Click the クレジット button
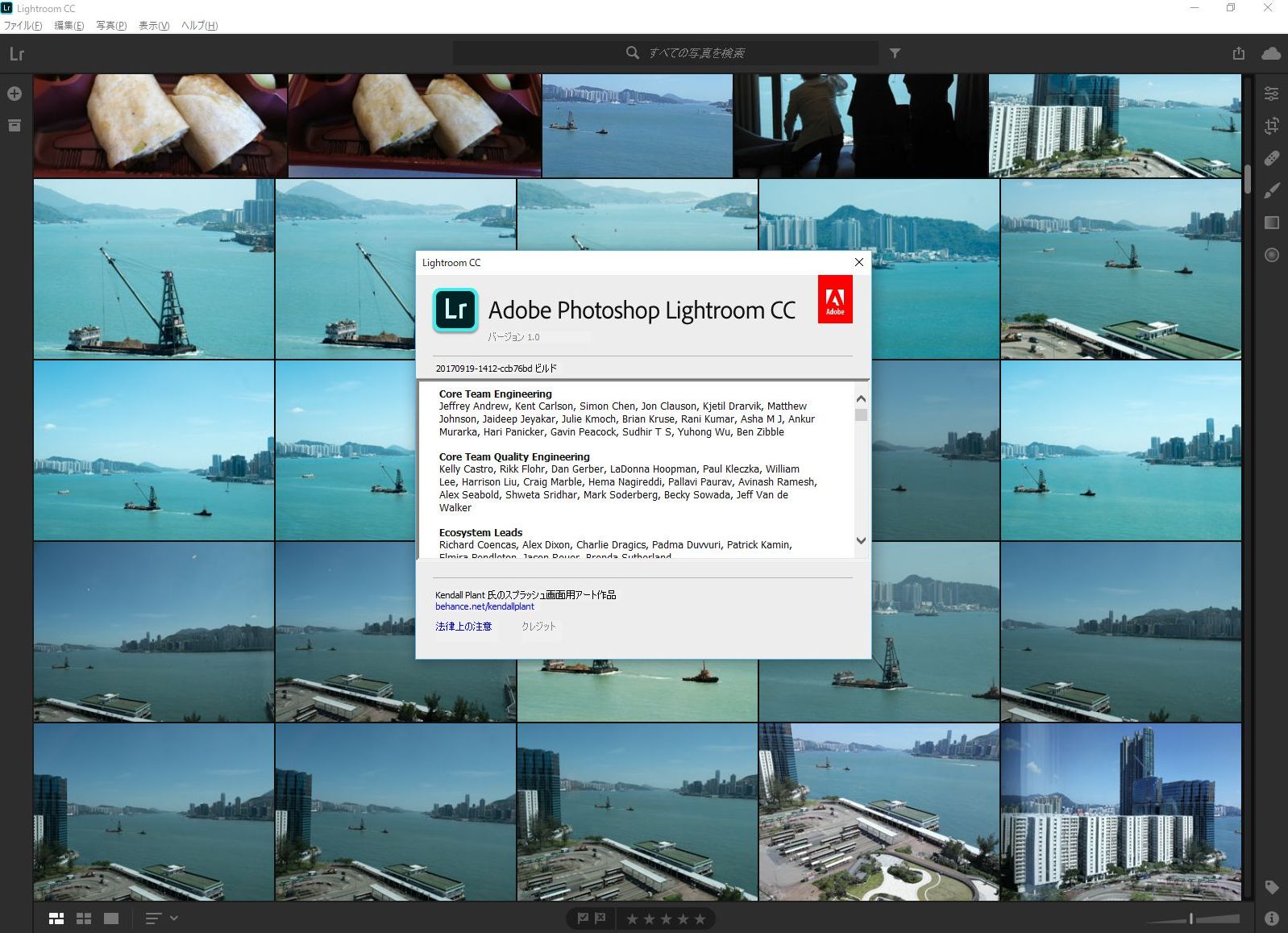Viewport: 1288px width, 933px height. pos(538,627)
